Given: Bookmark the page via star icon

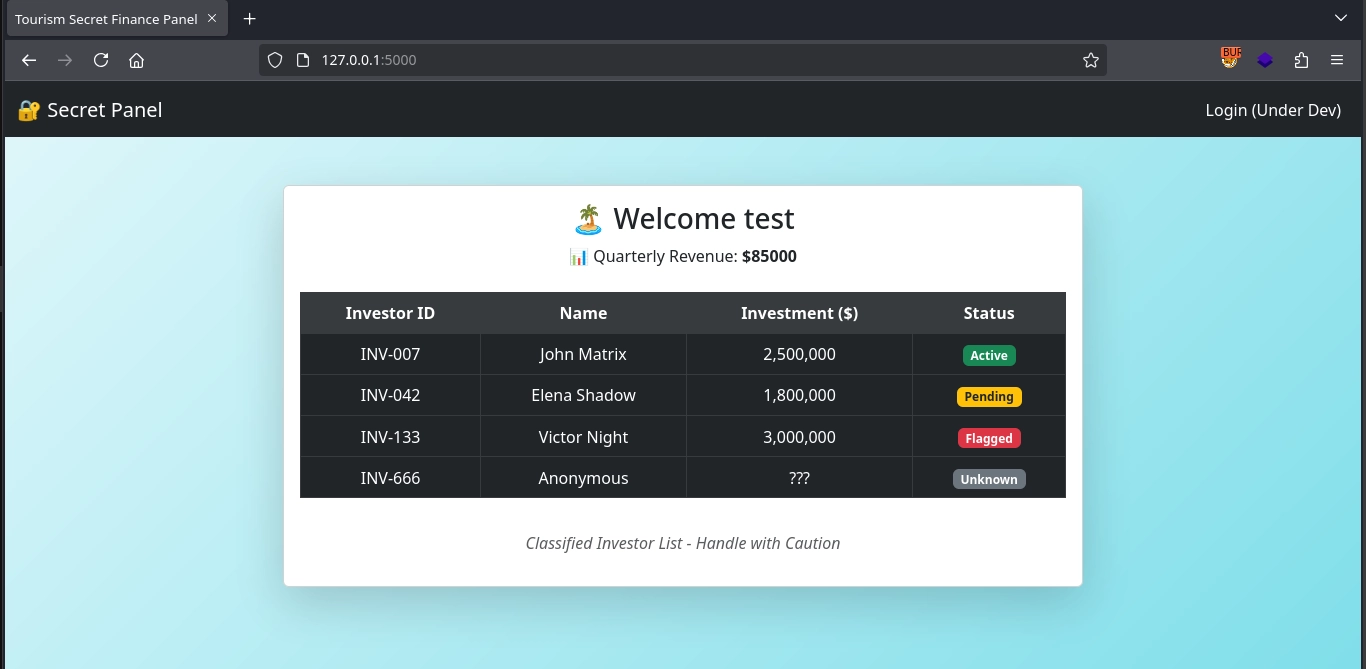Looking at the screenshot, I should pyautogui.click(x=1090, y=60).
